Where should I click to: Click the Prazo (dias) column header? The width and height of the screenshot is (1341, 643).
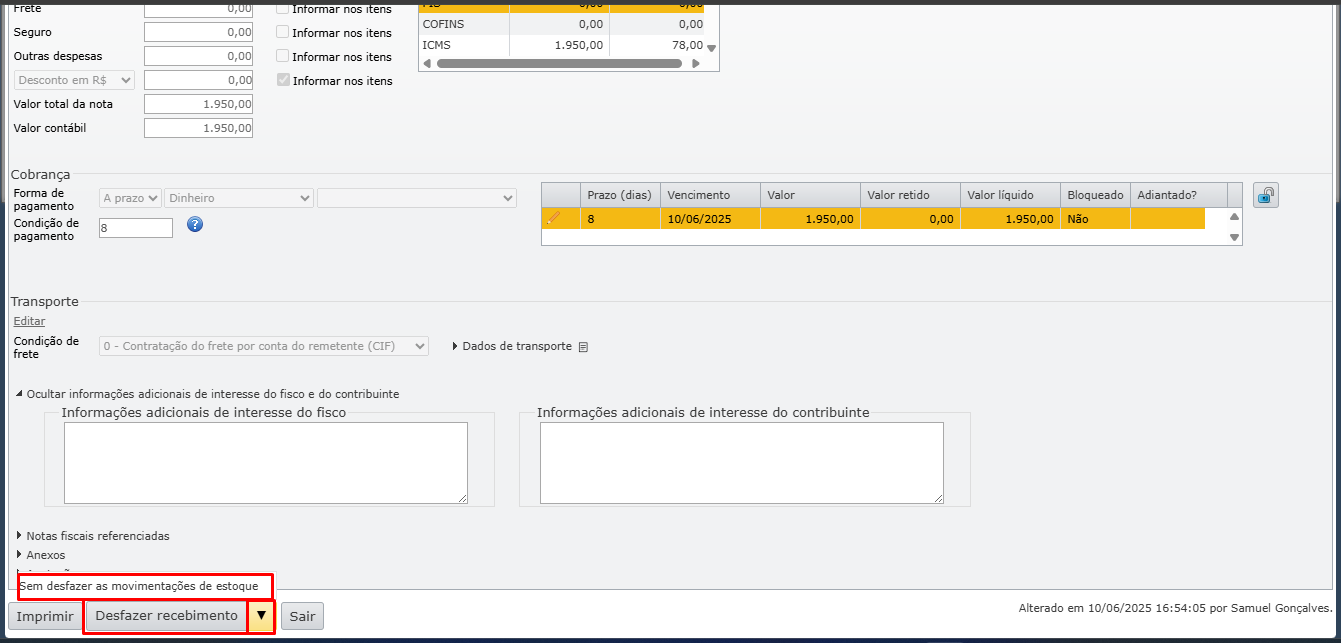tap(620, 195)
